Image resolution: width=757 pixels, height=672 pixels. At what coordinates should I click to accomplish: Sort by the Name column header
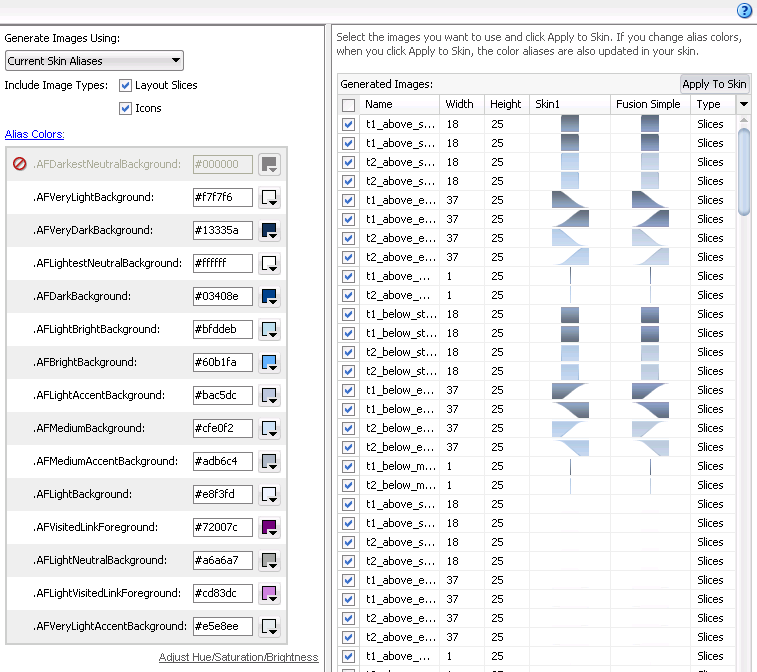(399, 104)
